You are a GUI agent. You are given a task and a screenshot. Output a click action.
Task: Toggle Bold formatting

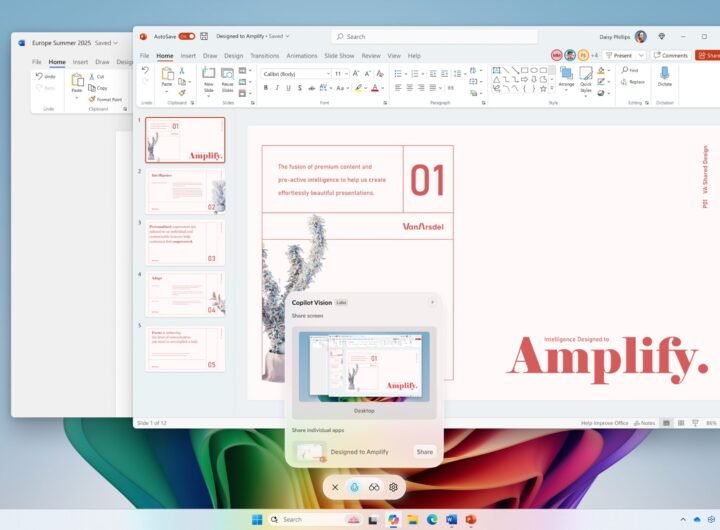click(x=266, y=88)
